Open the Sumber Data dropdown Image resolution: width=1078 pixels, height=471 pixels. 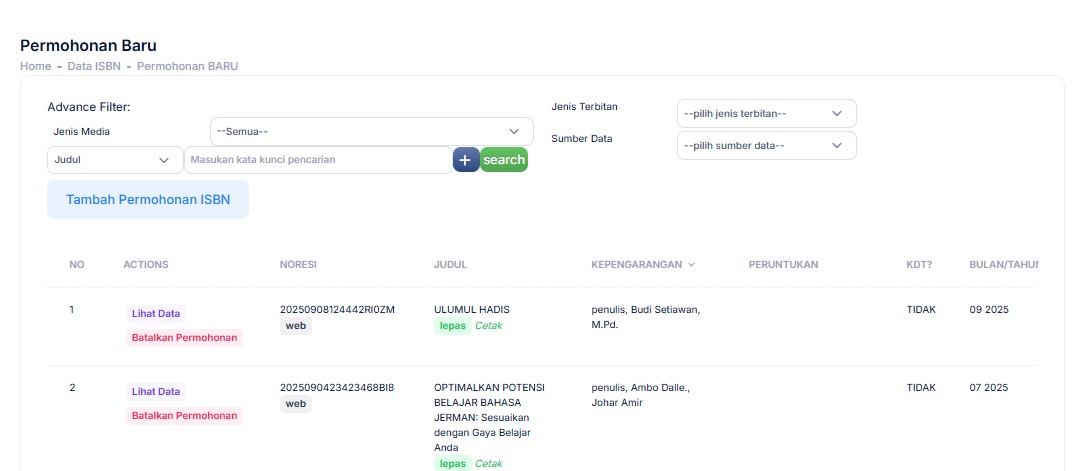[x=766, y=146]
